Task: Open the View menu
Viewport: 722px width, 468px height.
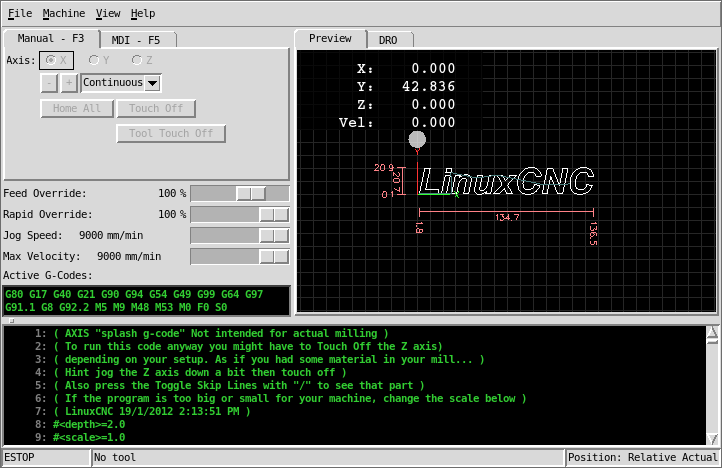Action: [x=108, y=13]
